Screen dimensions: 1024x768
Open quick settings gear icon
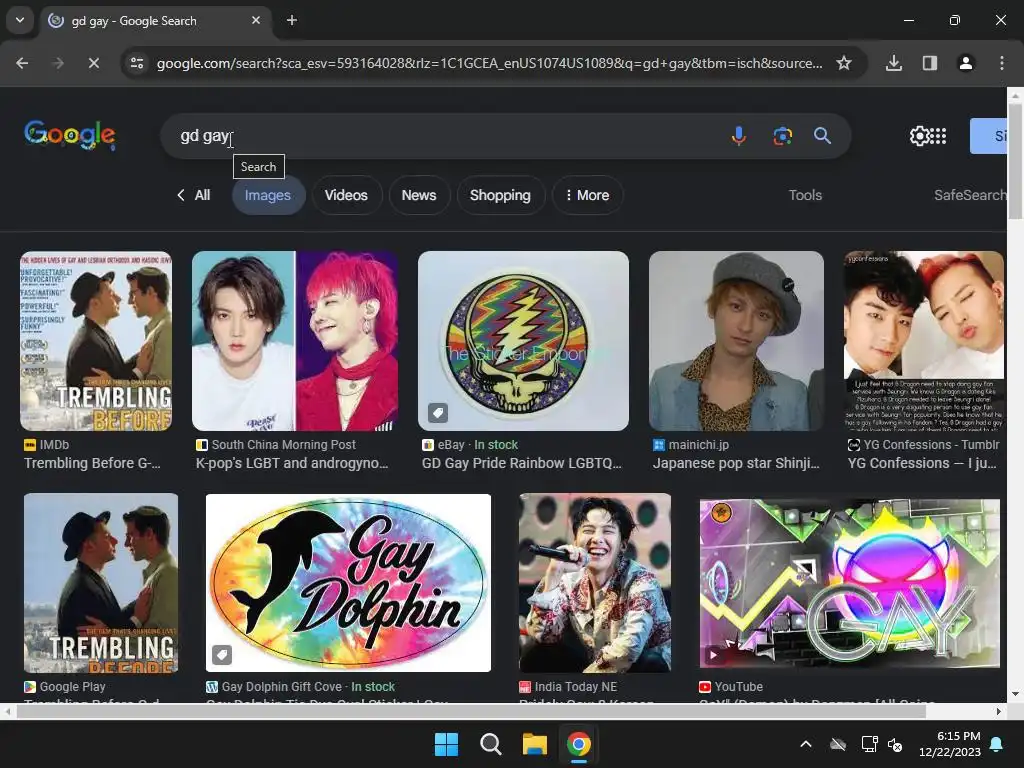coord(920,136)
